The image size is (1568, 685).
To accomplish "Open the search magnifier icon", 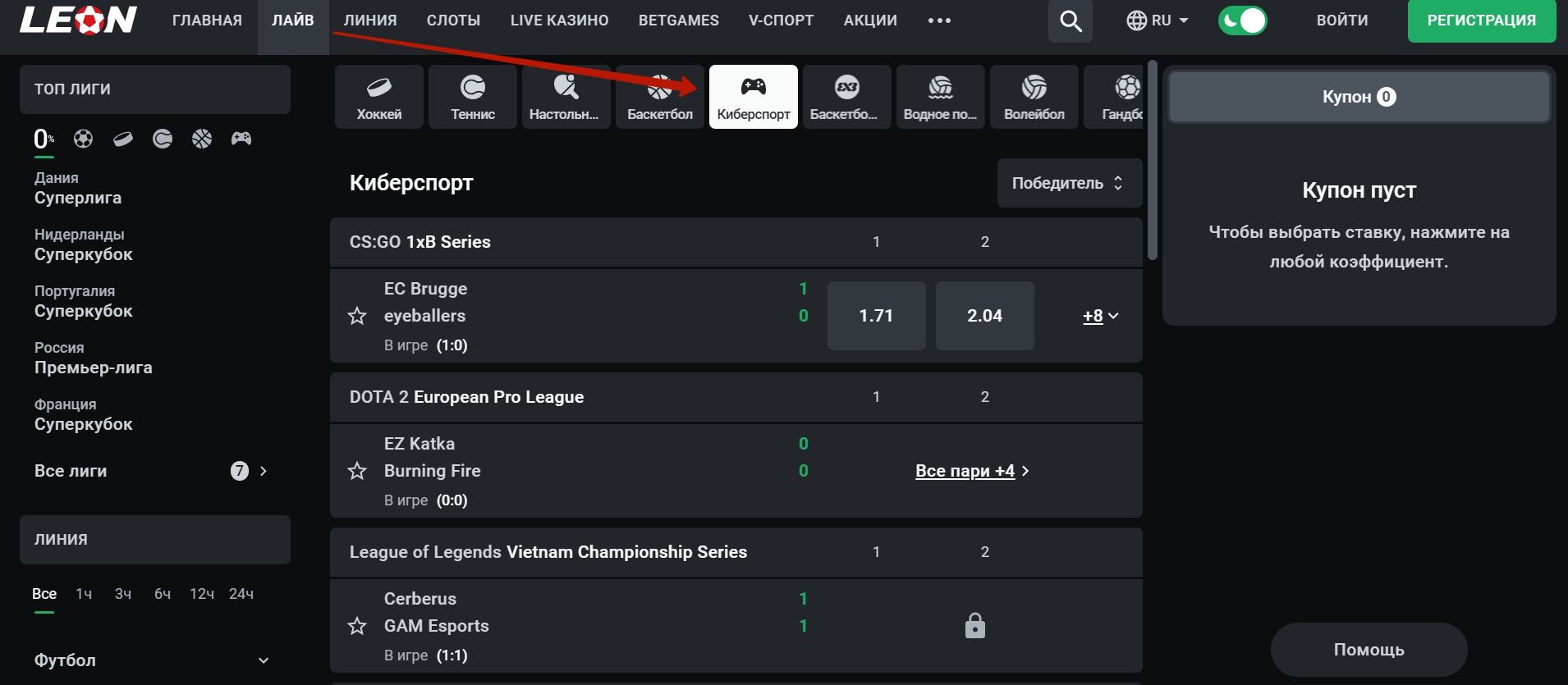I will pyautogui.click(x=1070, y=21).
